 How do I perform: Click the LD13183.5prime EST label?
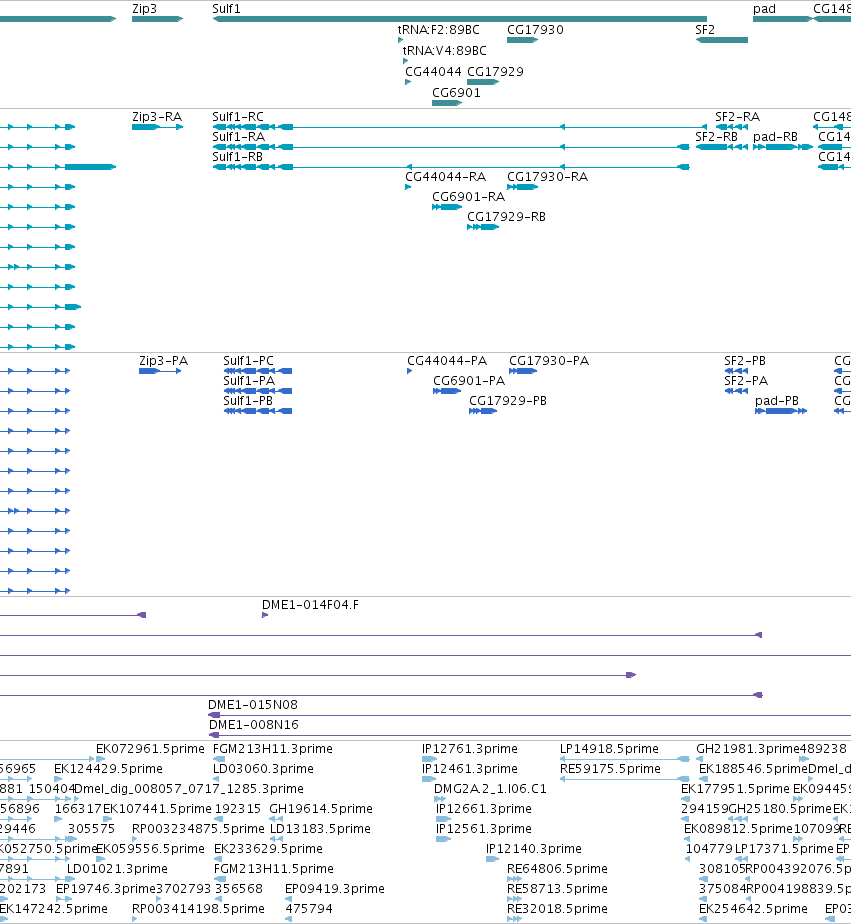click(x=320, y=829)
